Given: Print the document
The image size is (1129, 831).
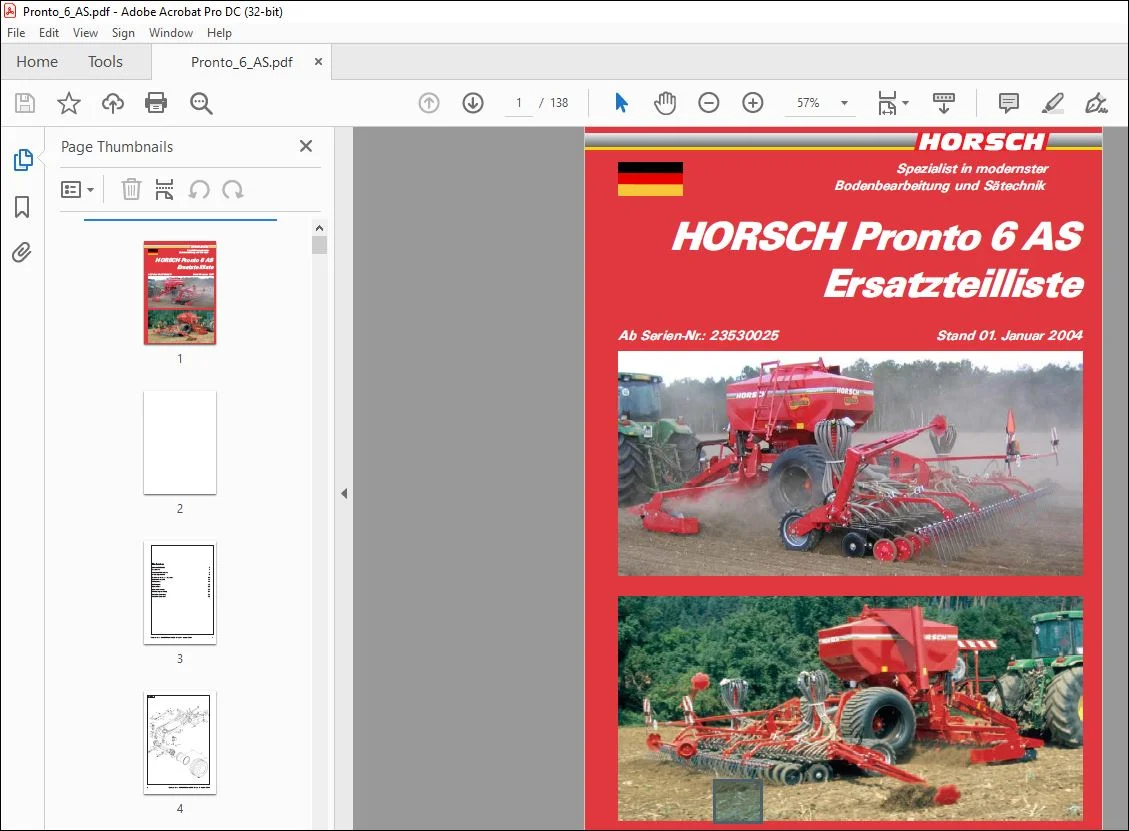Looking at the screenshot, I should click(x=156, y=103).
